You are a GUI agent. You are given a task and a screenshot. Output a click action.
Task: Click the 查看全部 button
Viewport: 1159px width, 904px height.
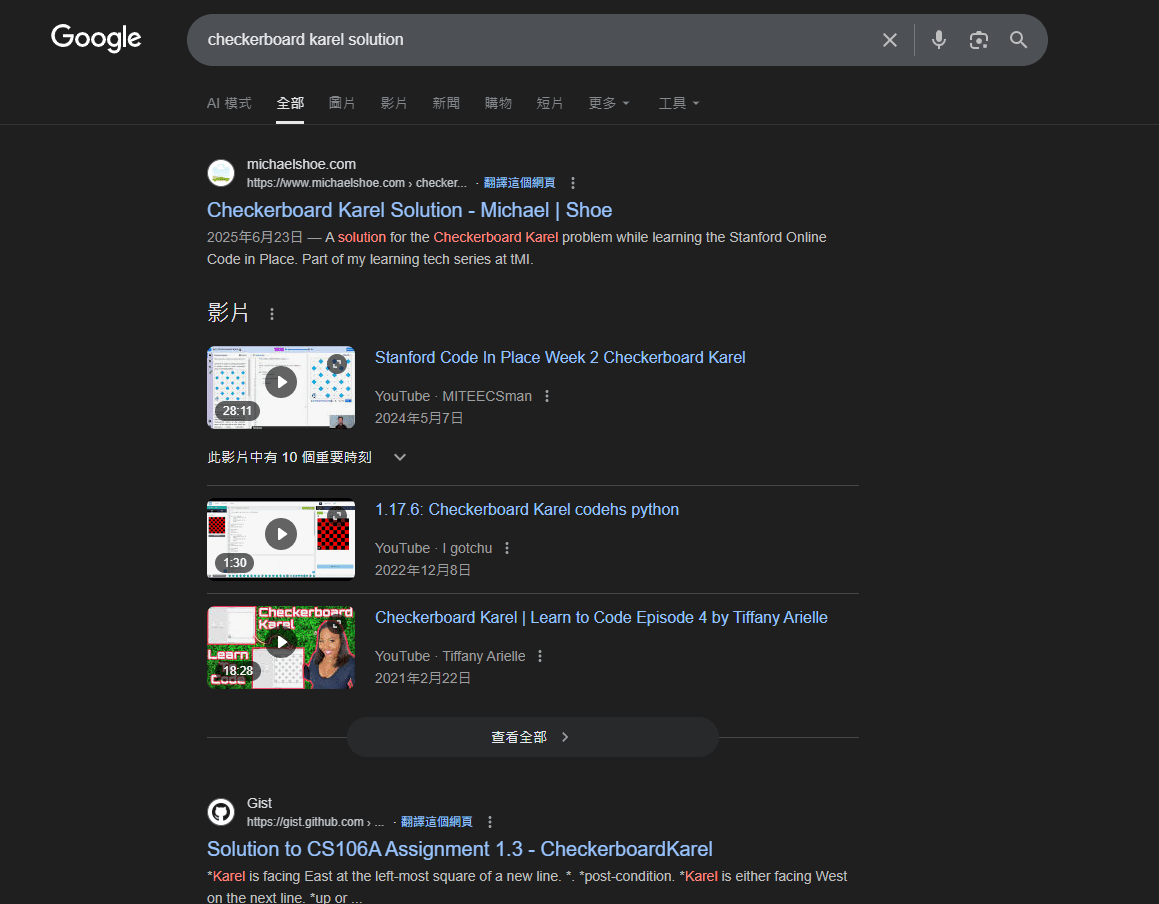(532, 737)
